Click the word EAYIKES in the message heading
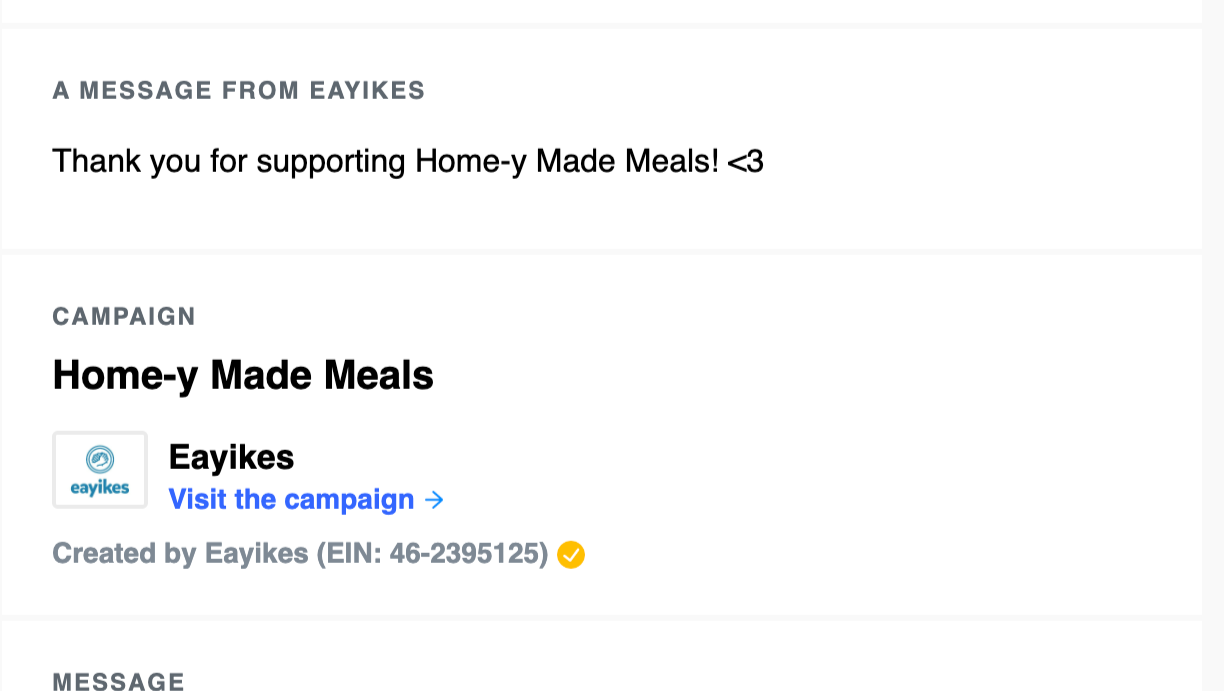1224x691 pixels. [367, 91]
